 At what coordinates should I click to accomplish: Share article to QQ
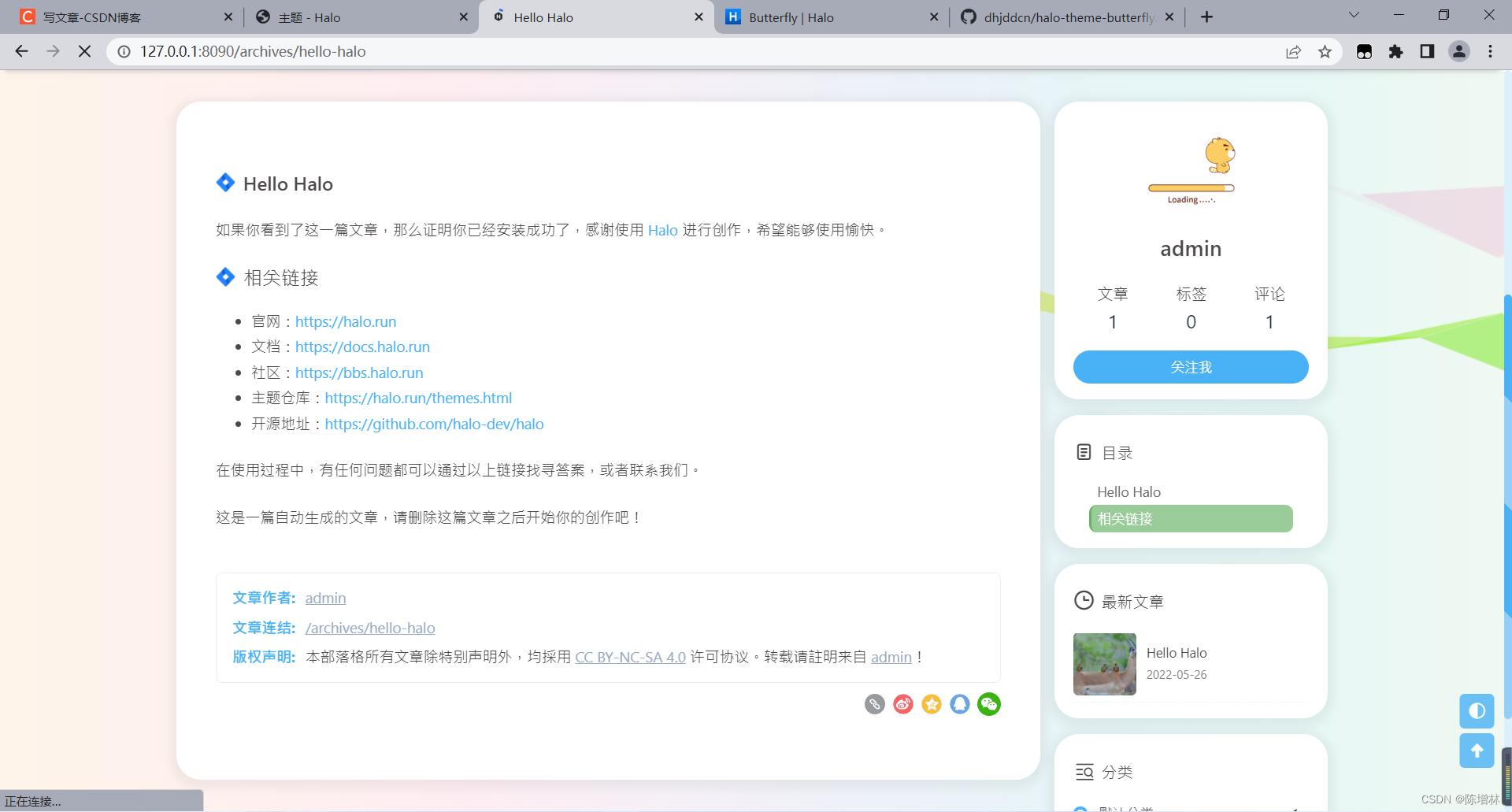(960, 704)
